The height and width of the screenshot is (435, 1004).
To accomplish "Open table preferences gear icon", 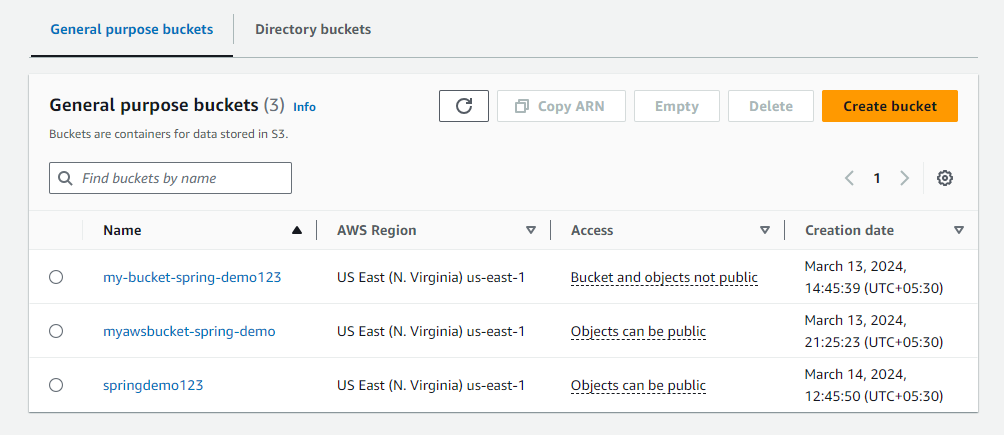I will tap(945, 178).
